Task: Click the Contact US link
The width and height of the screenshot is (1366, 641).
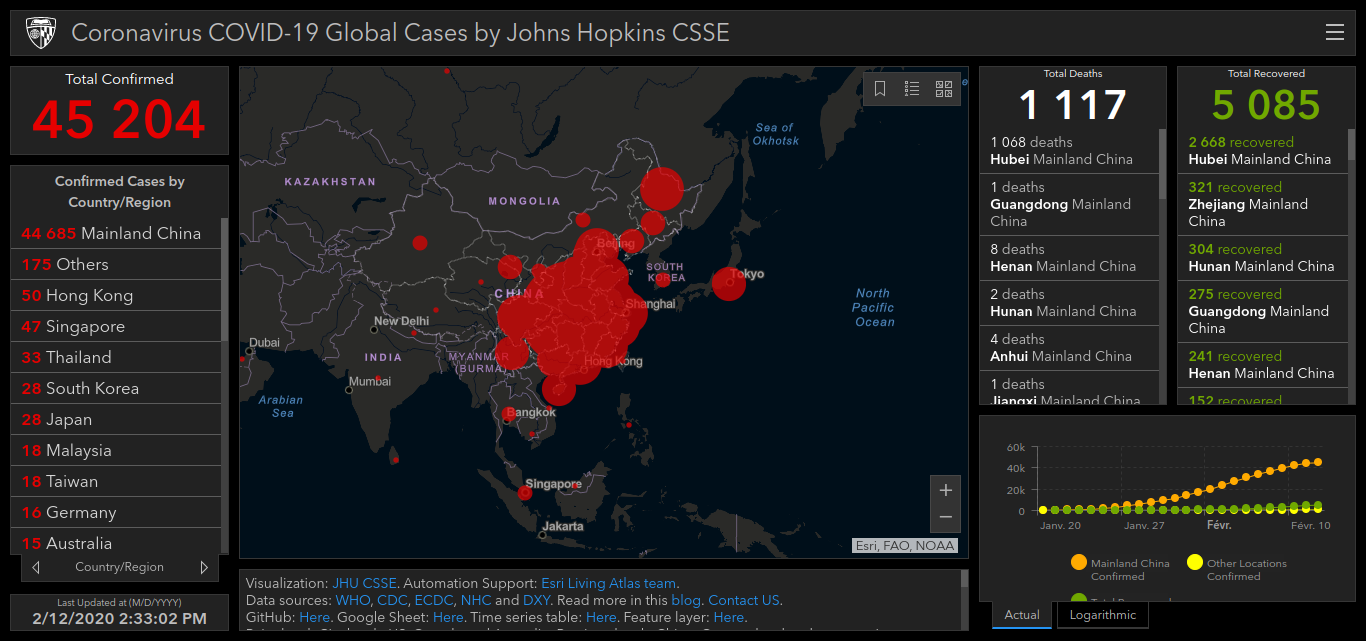Action: (743, 600)
